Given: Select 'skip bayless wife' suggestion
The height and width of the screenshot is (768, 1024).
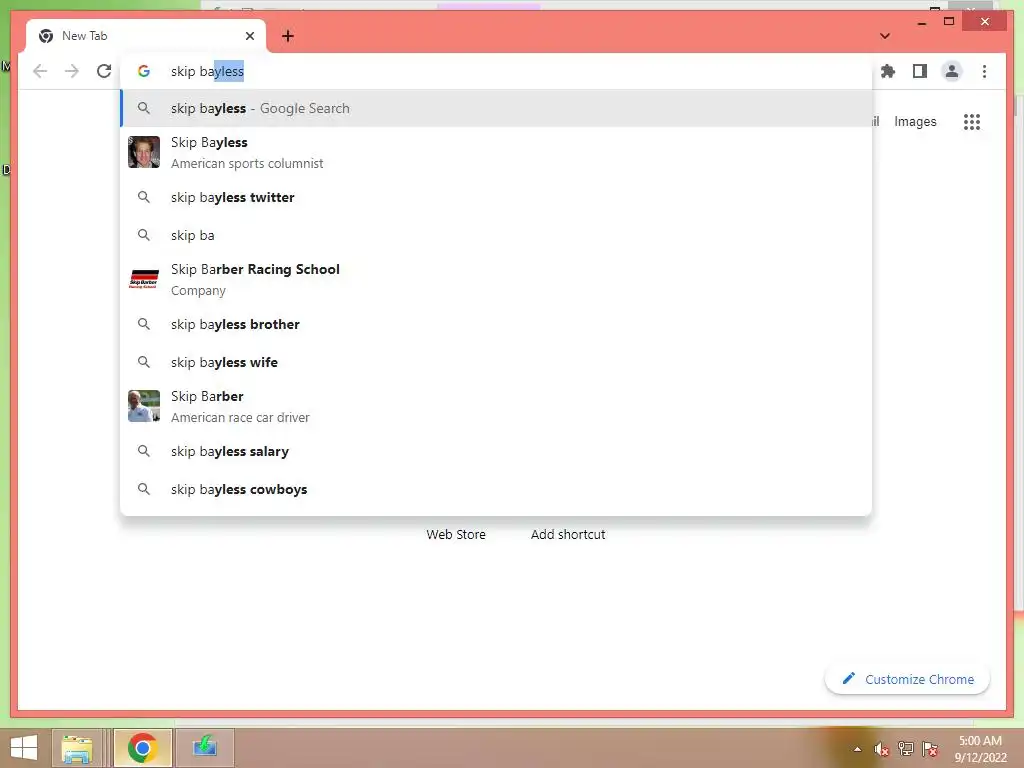Looking at the screenshot, I should pos(496,362).
